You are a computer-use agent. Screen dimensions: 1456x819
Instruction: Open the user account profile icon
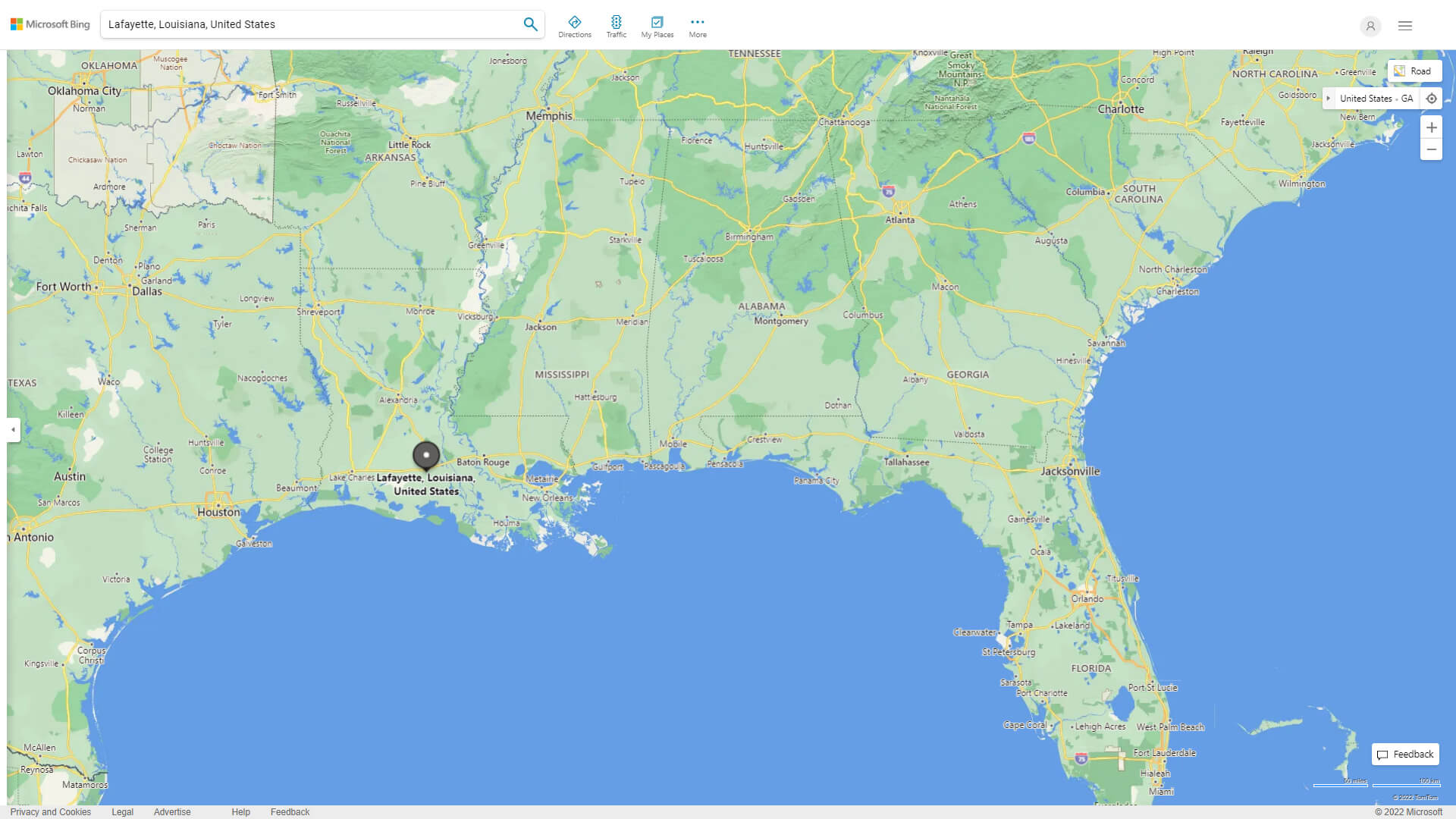point(1370,26)
